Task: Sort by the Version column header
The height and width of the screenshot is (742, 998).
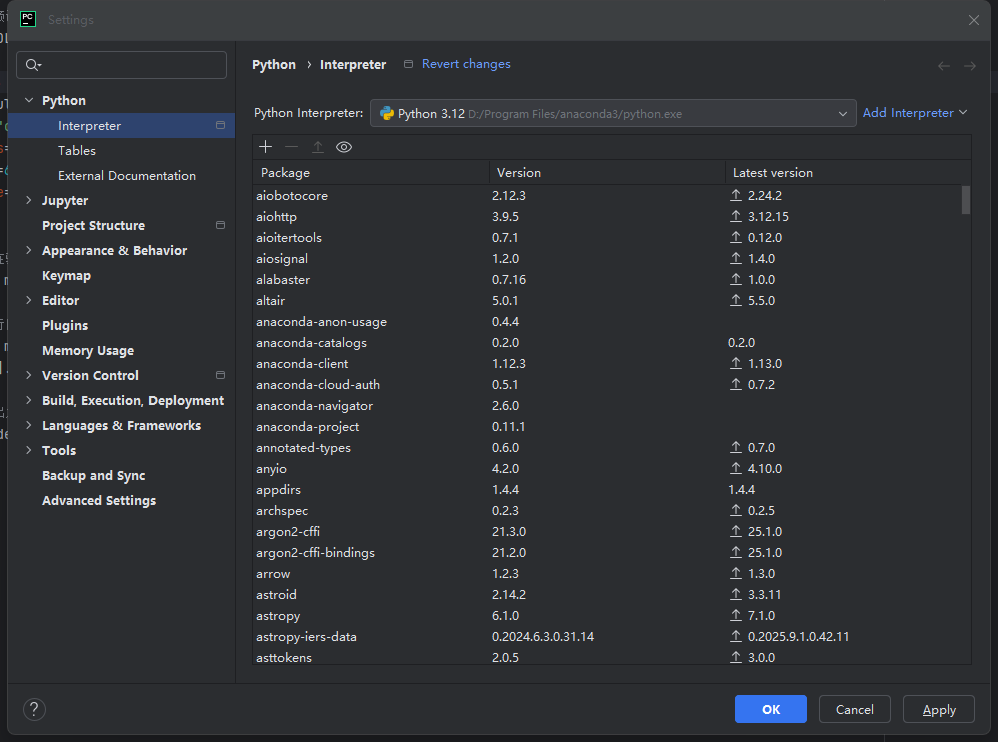Action: click(x=607, y=172)
